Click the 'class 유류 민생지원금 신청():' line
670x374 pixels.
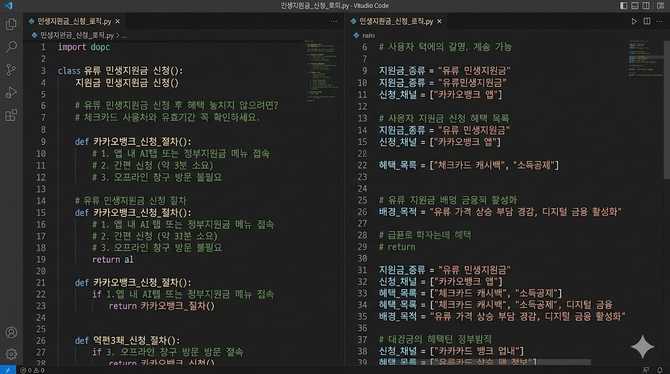click(x=120, y=71)
